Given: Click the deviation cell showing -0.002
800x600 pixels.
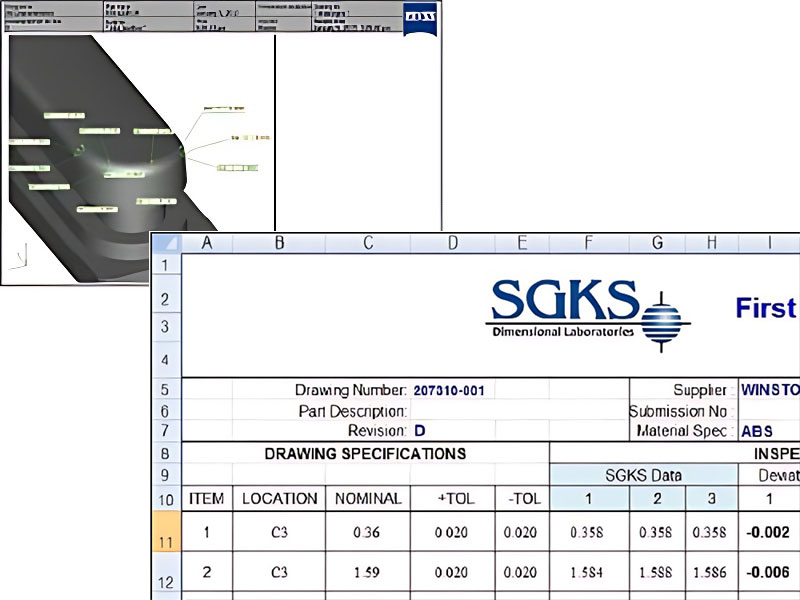Looking at the screenshot, I should 768,532.
